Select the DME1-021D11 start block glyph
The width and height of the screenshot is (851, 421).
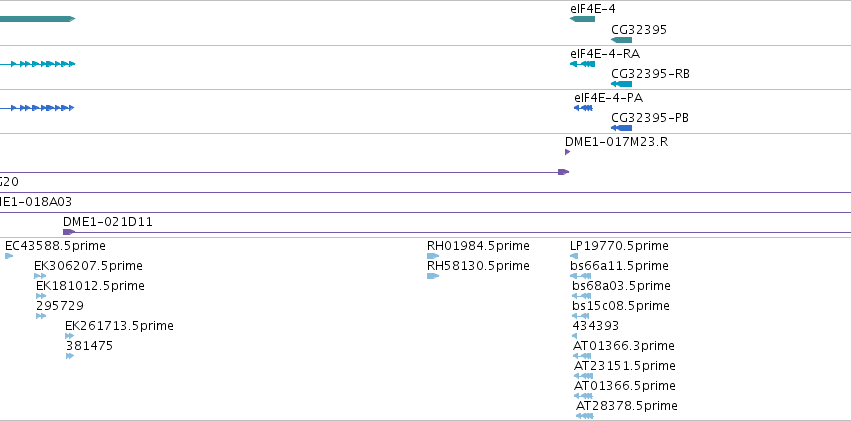(69, 232)
